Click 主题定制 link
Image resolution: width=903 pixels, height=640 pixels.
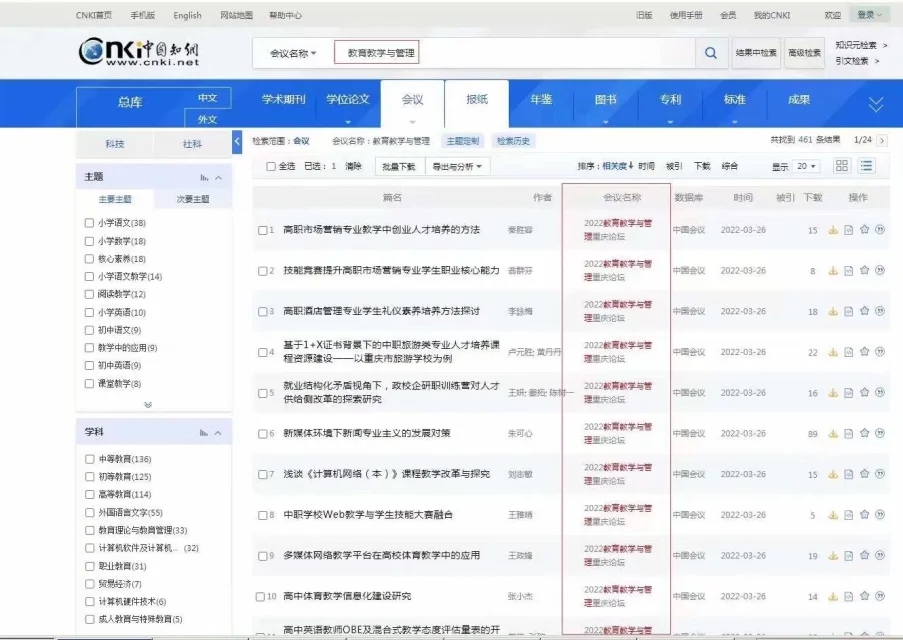[462, 141]
